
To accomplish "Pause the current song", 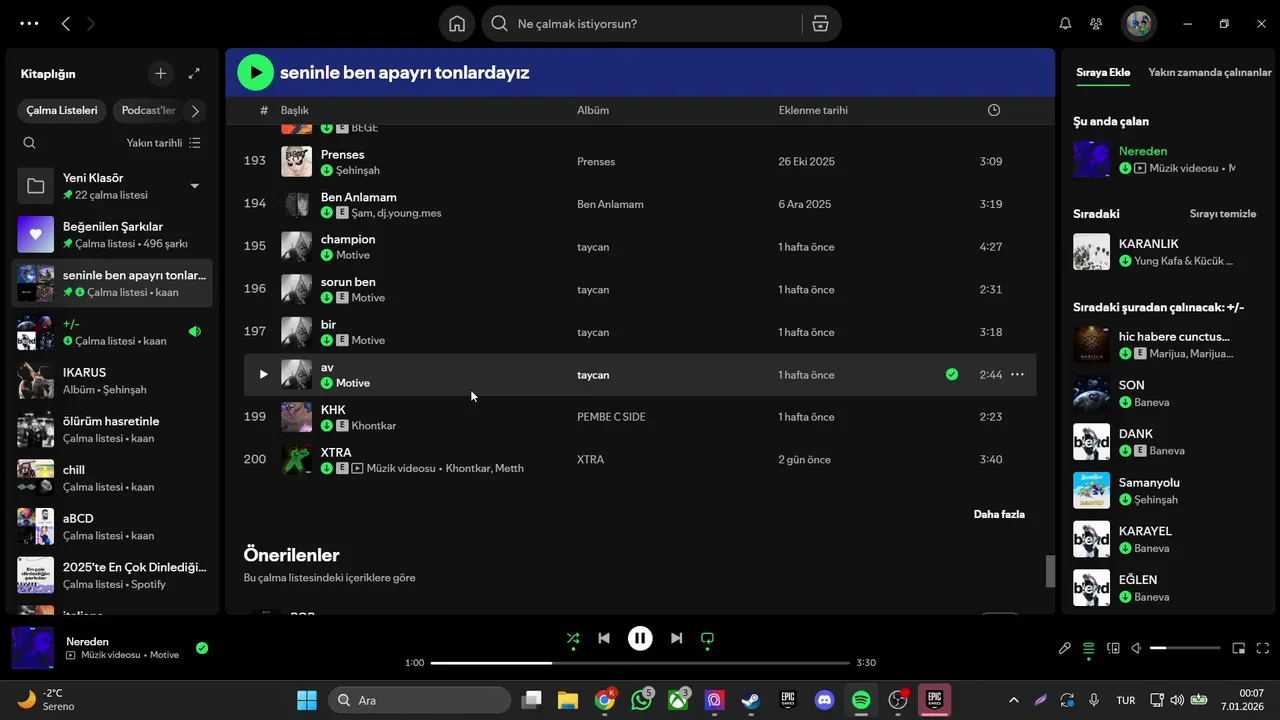I will click(640, 638).
